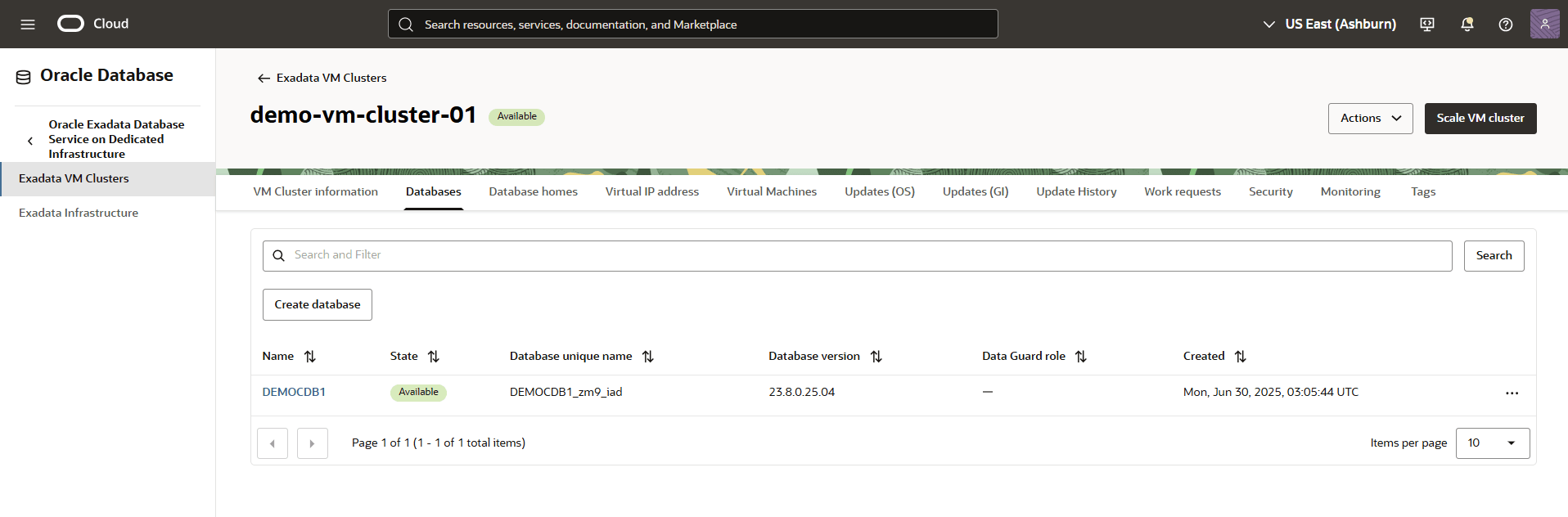Change Items per page dropdown
The height and width of the screenshot is (517, 1568).
(x=1492, y=443)
